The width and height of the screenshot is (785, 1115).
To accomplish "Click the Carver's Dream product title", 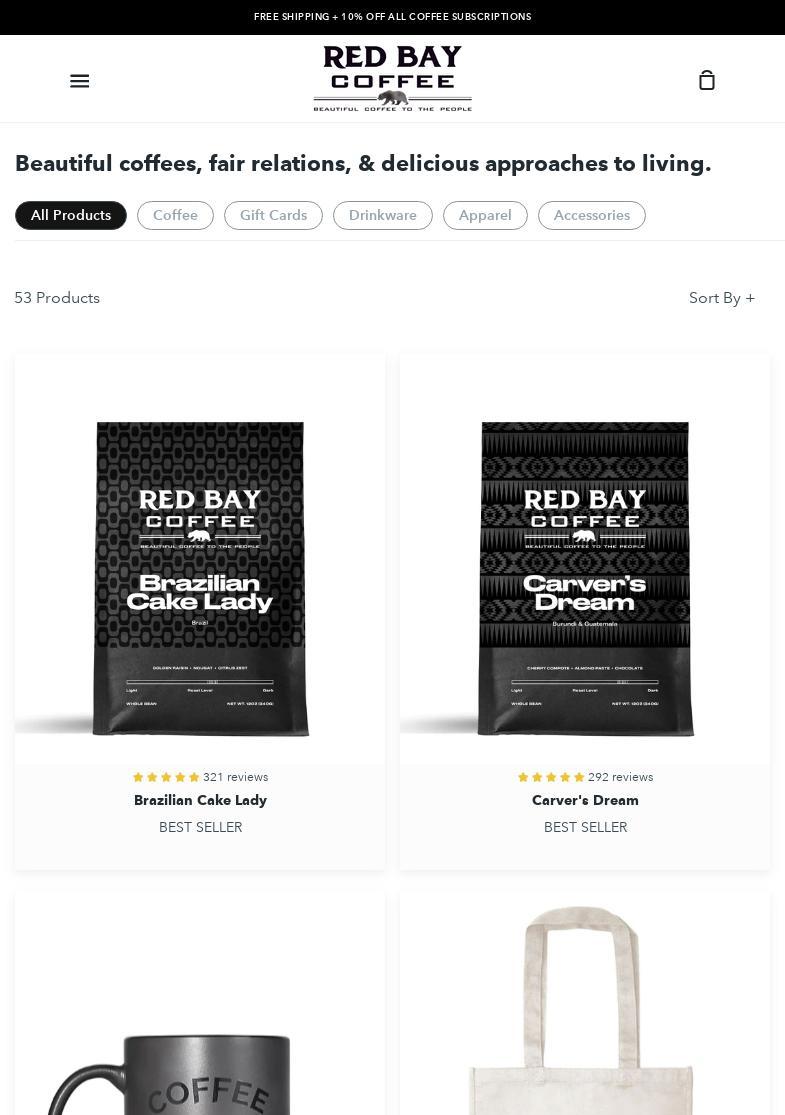I will coord(585,800).
